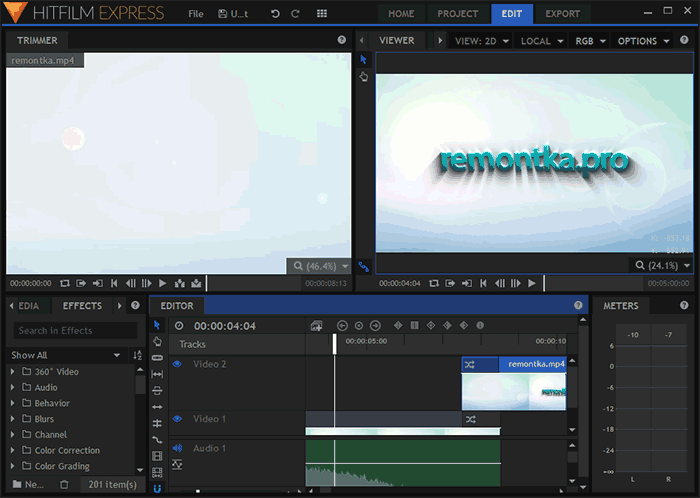Step forward one frame in Viewer
The image size is (700, 498).
tap(516, 283)
